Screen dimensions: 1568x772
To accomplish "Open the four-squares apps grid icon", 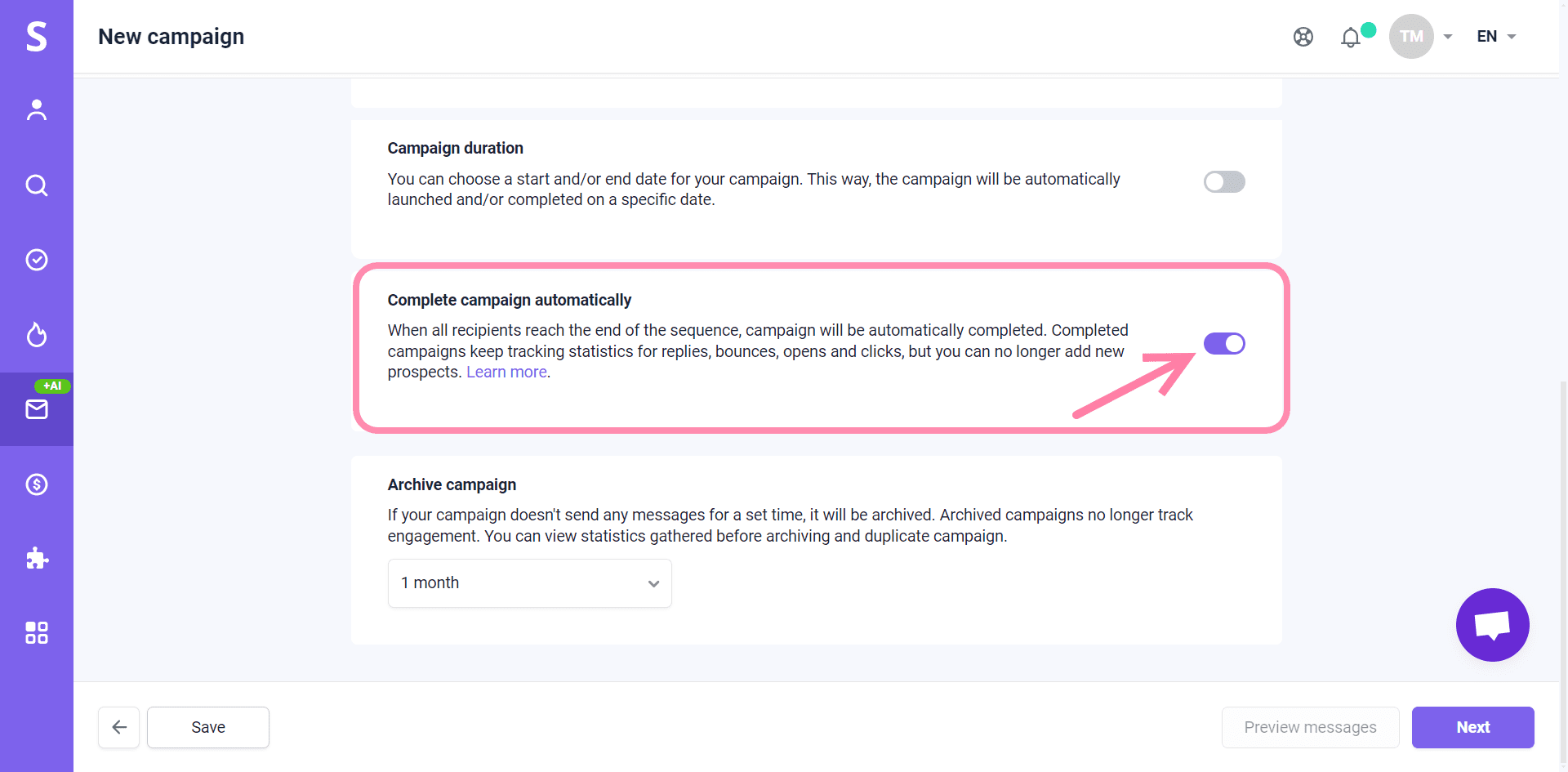I will tap(37, 633).
